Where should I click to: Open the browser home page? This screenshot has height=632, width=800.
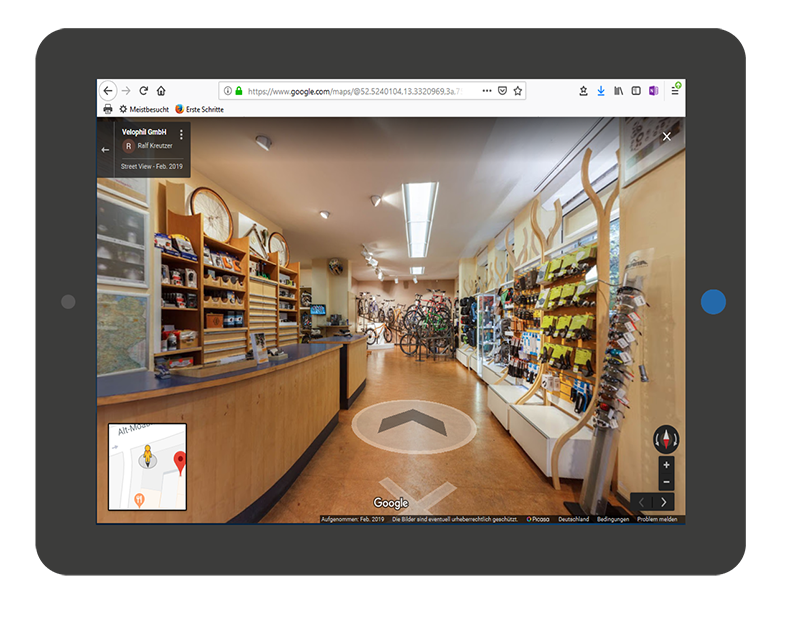coord(161,91)
